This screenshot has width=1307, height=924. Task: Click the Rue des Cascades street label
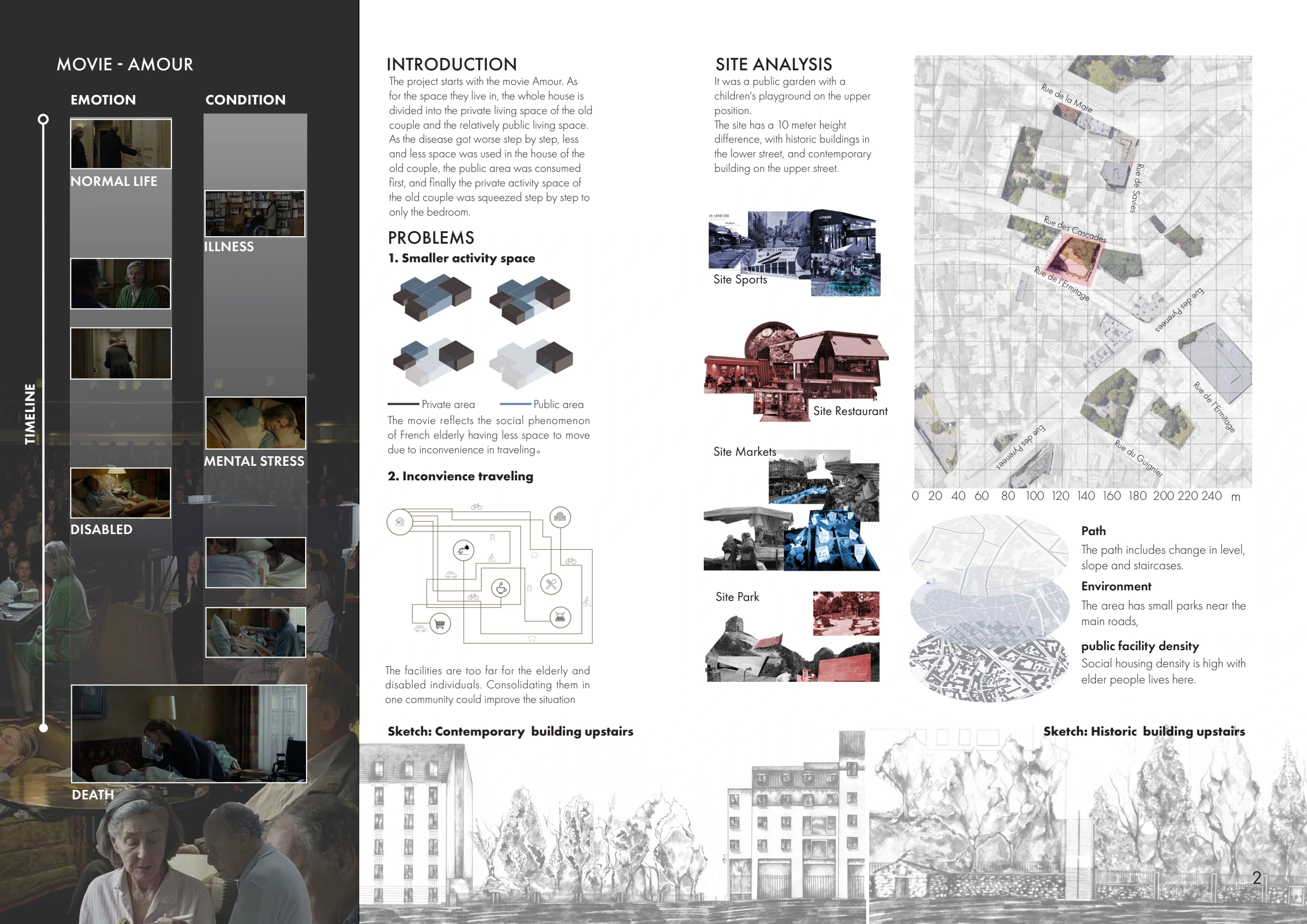click(1075, 229)
